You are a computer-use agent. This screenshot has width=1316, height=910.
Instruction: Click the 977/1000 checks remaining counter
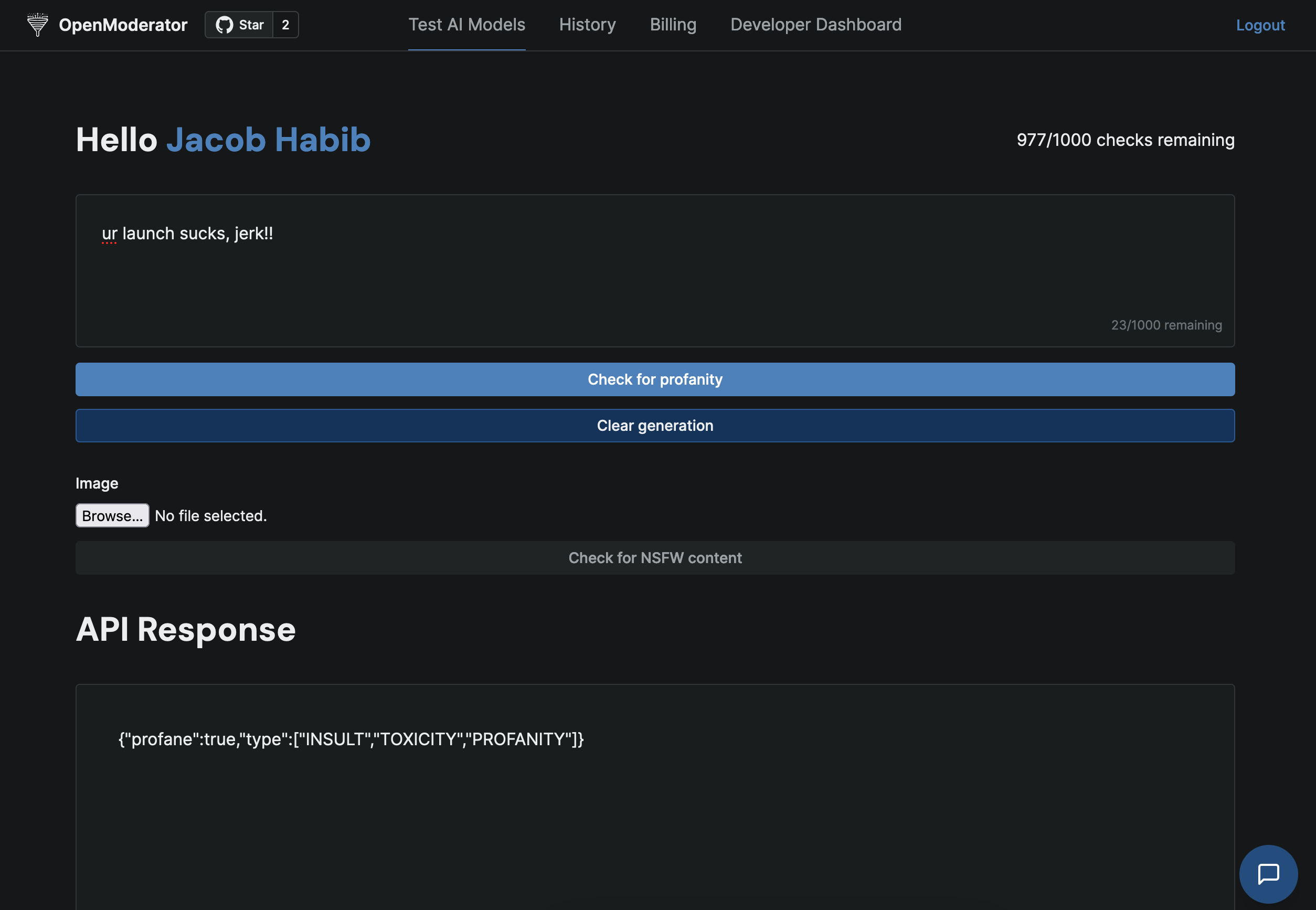pos(1125,140)
